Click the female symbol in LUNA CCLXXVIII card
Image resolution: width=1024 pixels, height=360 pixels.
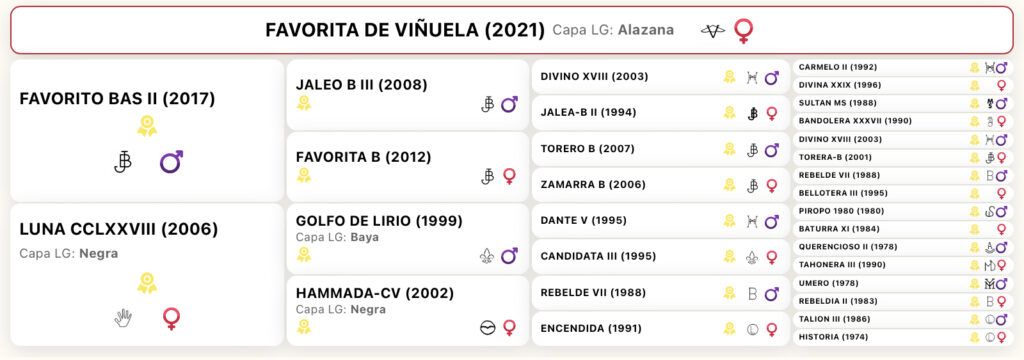[171, 318]
